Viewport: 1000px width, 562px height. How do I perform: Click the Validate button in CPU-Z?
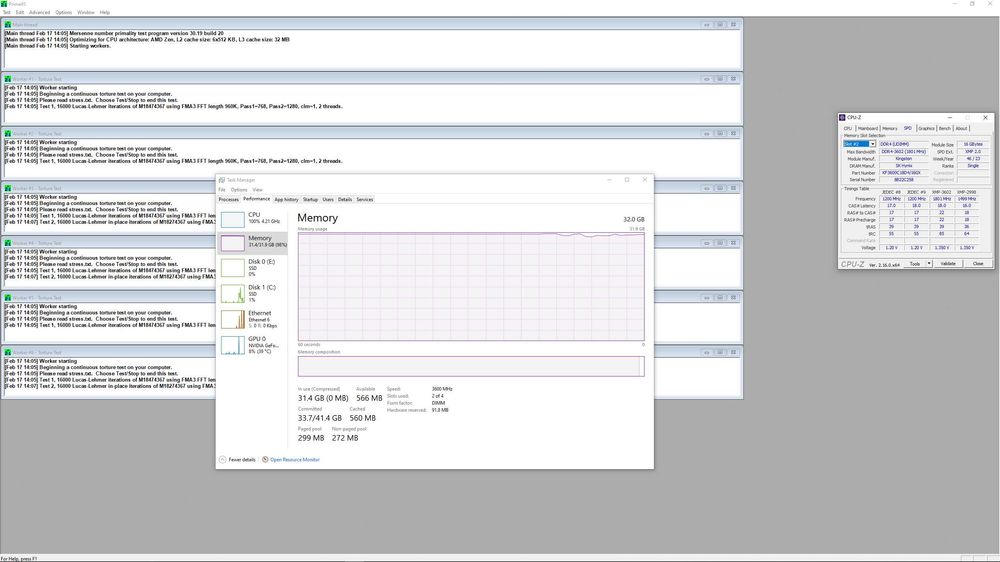tap(948, 263)
